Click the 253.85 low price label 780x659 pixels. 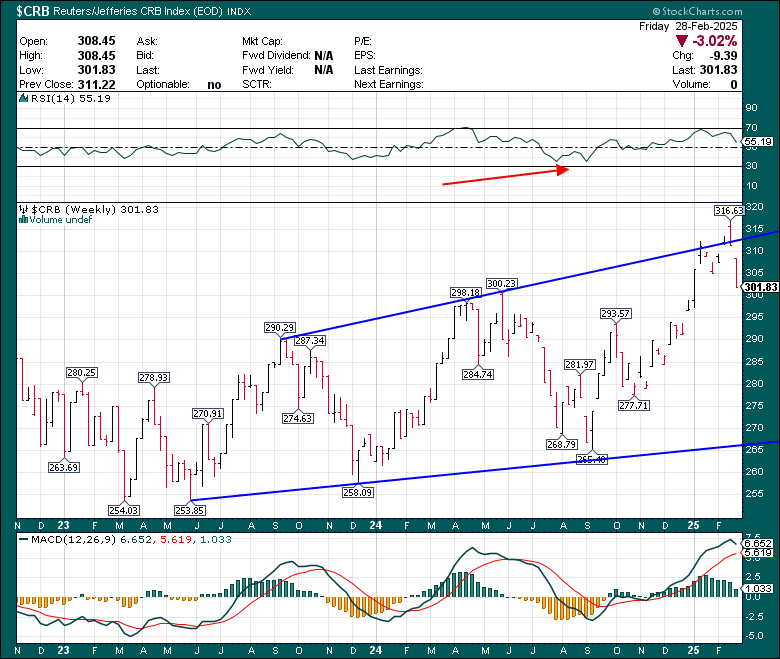(190, 510)
